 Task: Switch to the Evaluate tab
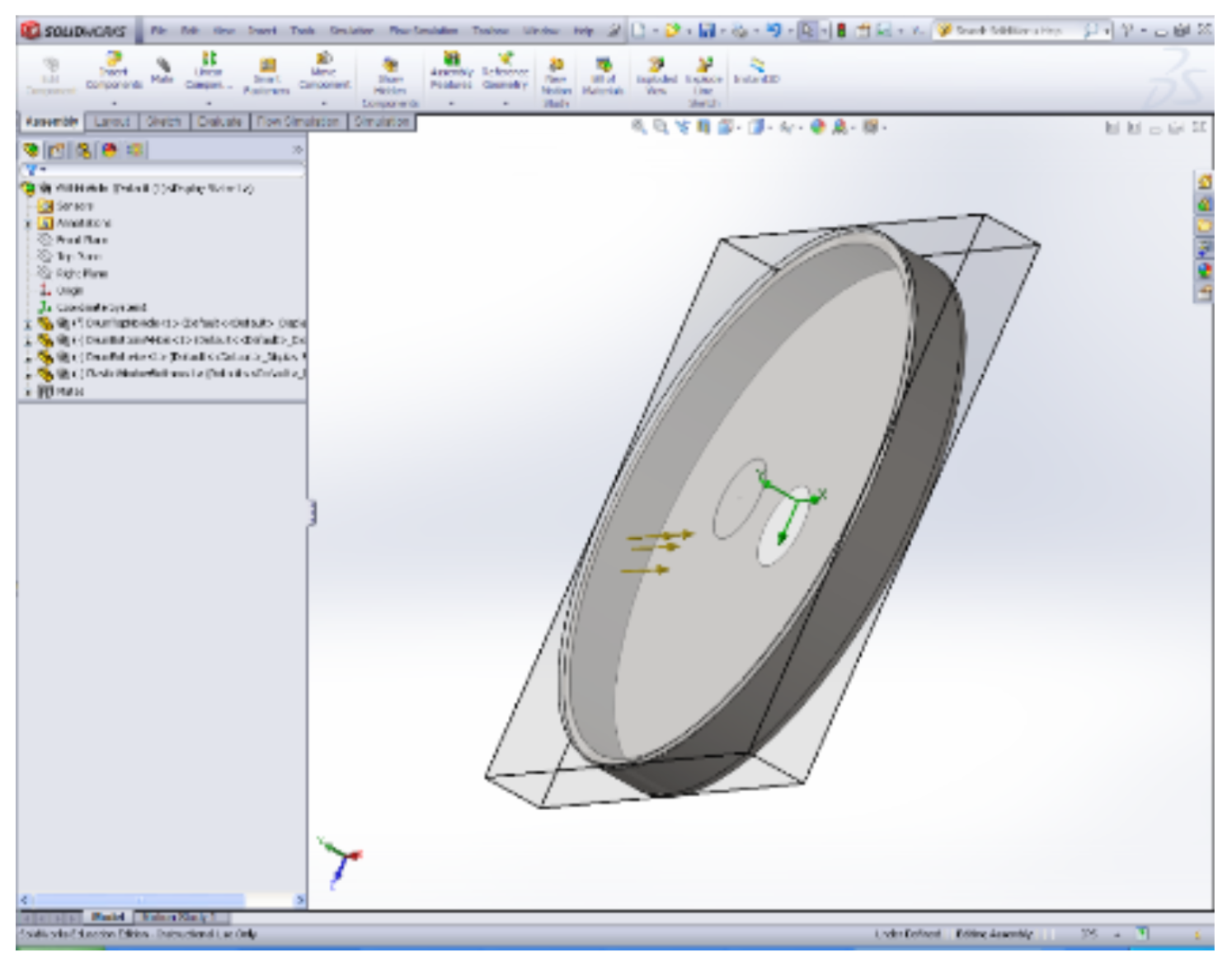pyautogui.click(x=219, y=122)
